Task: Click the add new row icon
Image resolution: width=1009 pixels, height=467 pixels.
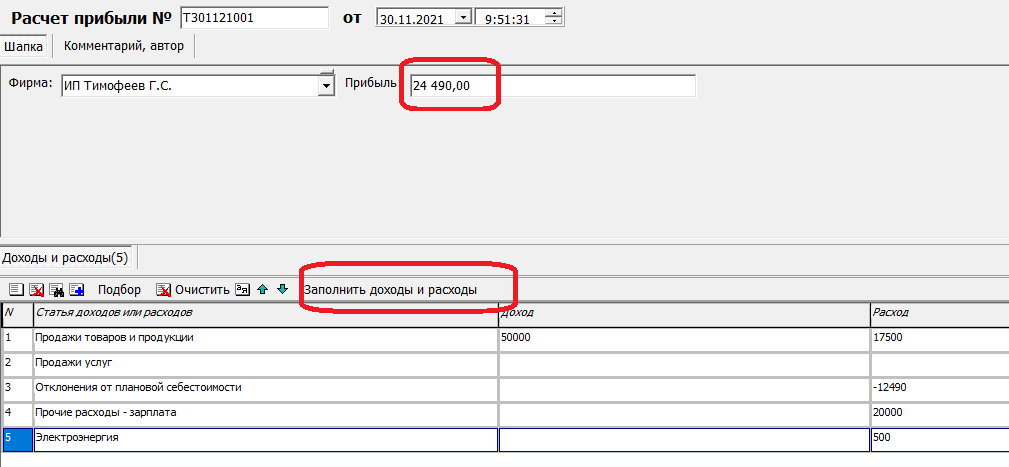Action: pyautogui.click(x=16, y=290)
